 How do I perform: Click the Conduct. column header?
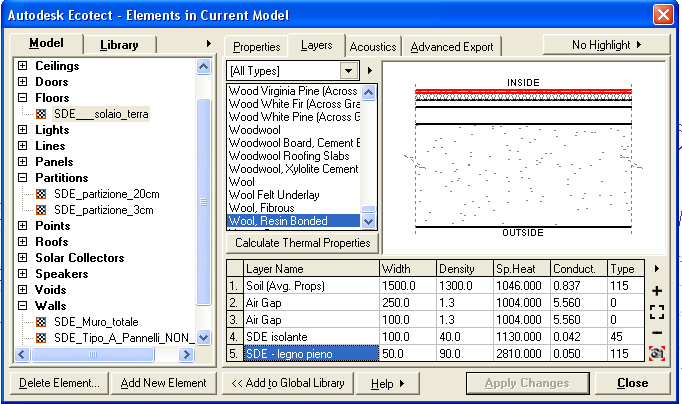578,269
